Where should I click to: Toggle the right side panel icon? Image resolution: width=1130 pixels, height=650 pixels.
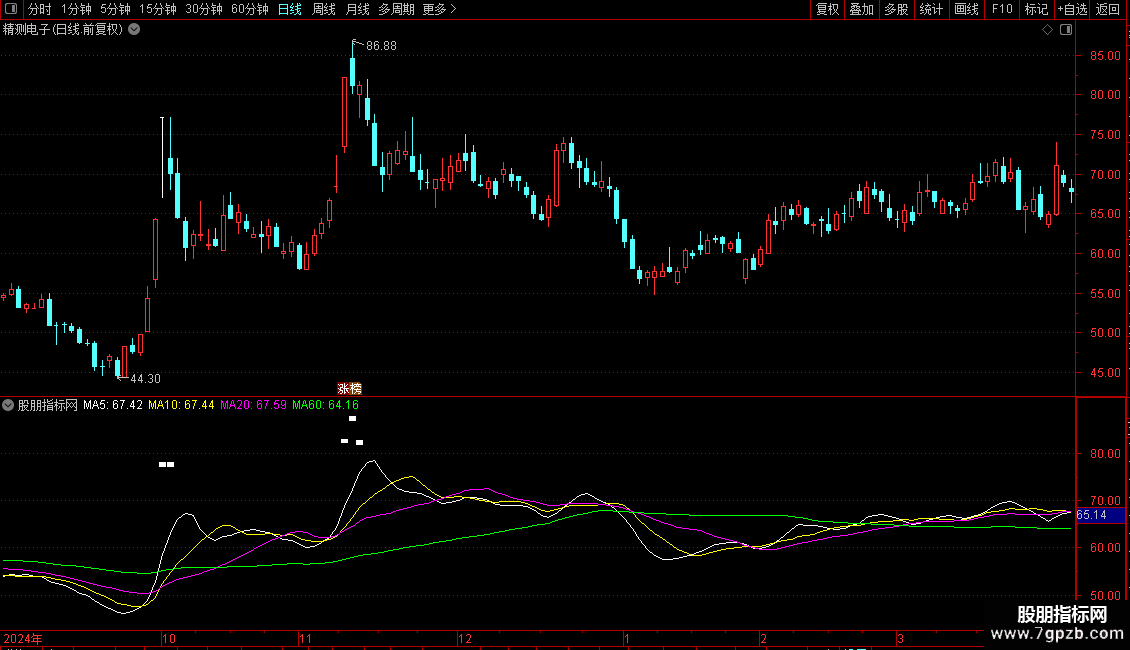(x=1066, y=30)
